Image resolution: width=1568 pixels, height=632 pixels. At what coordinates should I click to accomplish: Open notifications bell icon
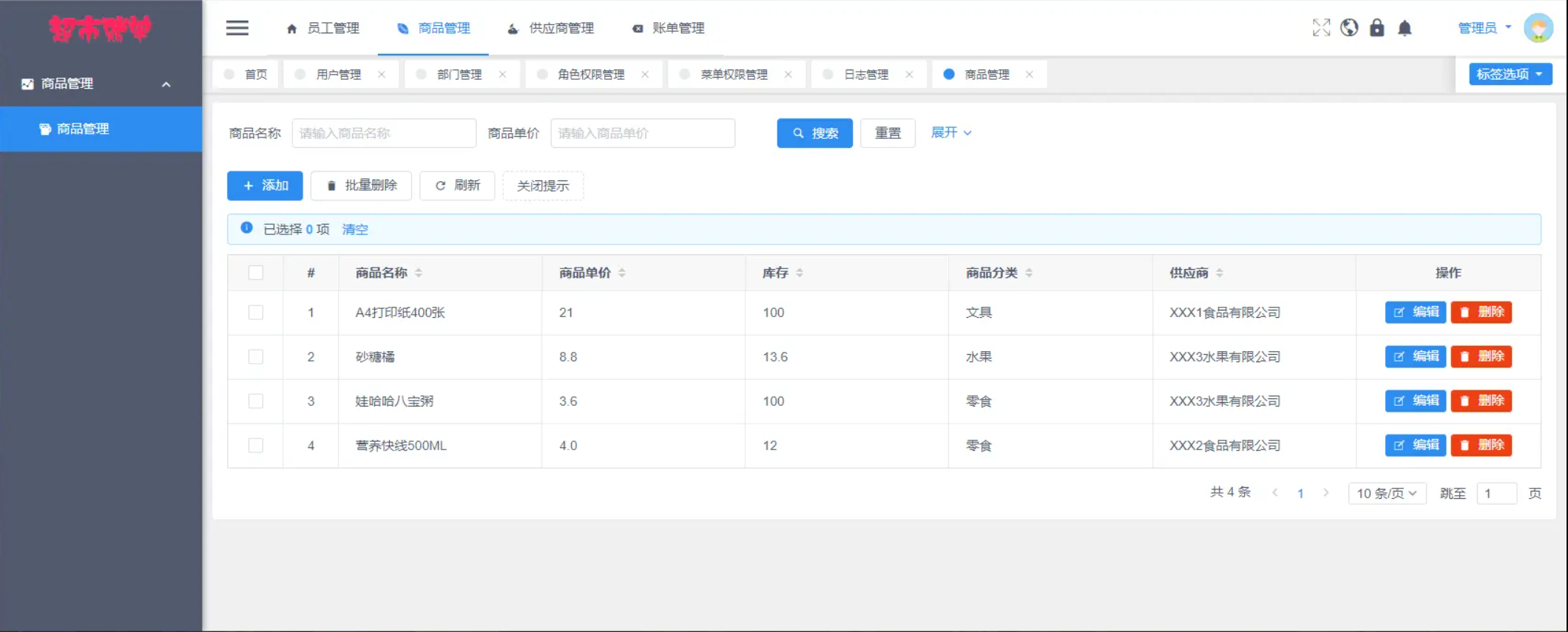(1405, 28)
